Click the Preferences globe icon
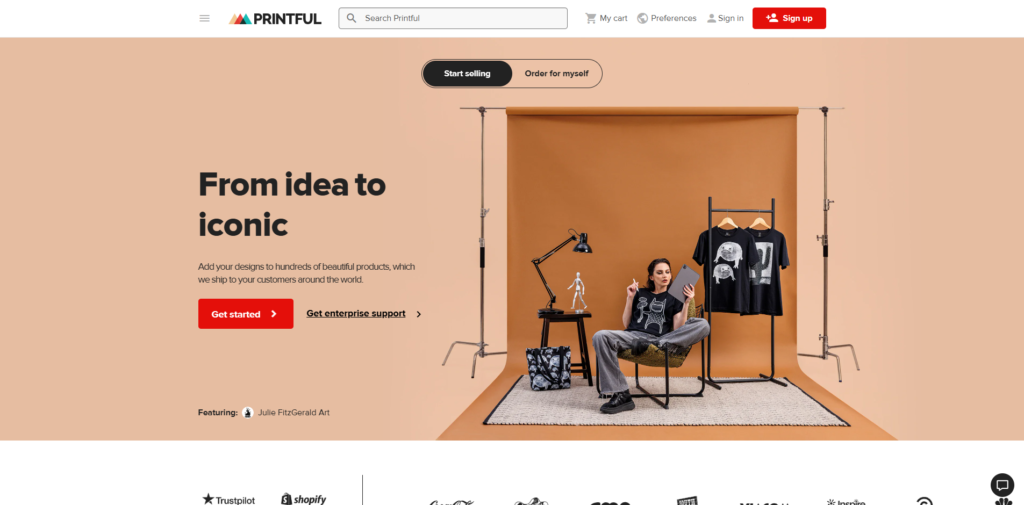Screen dimensions: 1024x505 point(643,18)
